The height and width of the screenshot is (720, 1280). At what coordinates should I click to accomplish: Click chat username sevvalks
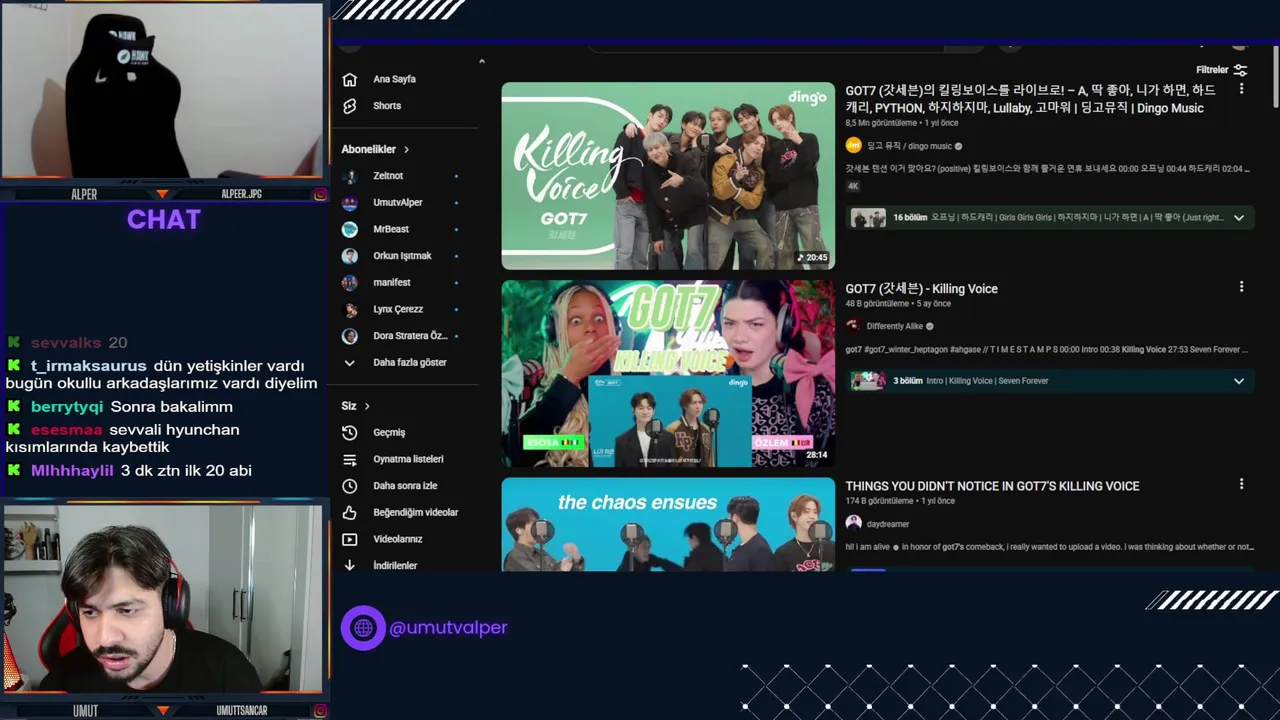pos(65,343)
